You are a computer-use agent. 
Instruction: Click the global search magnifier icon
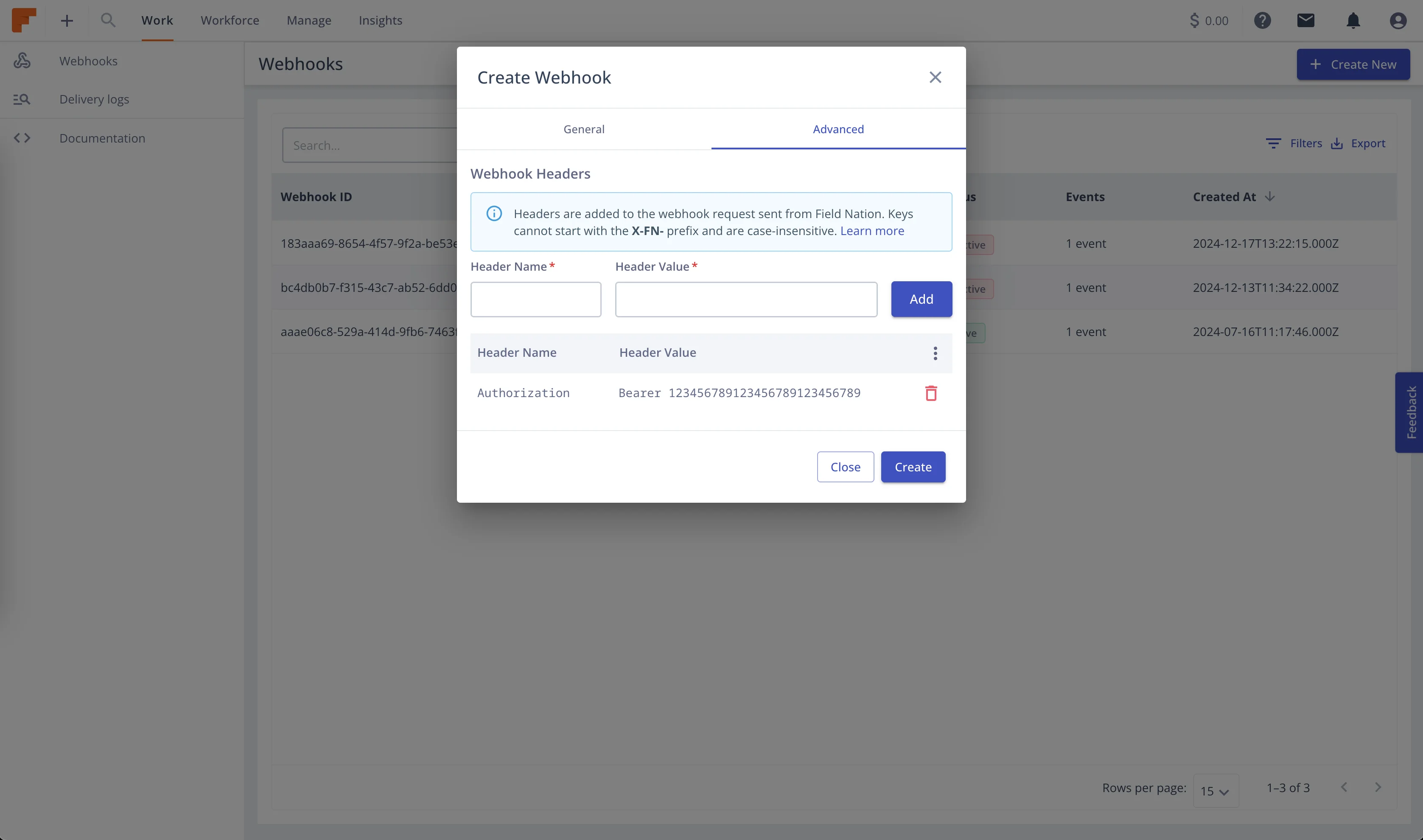click(x=109, y=20)
